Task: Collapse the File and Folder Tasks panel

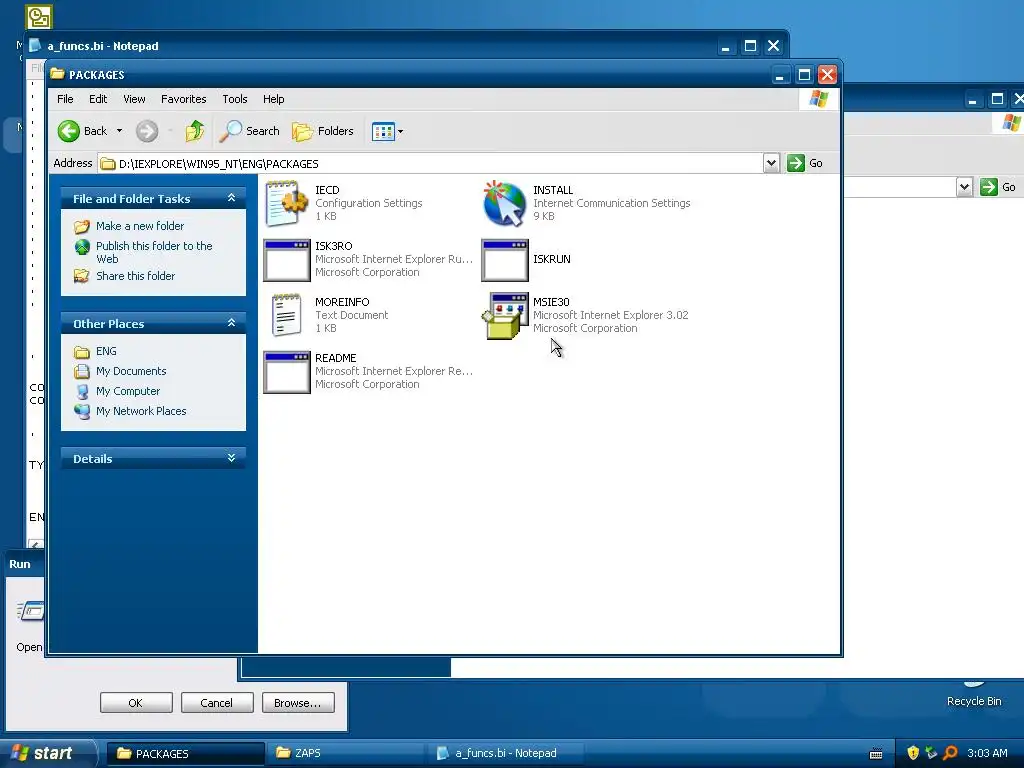Action: coord(231,198)
